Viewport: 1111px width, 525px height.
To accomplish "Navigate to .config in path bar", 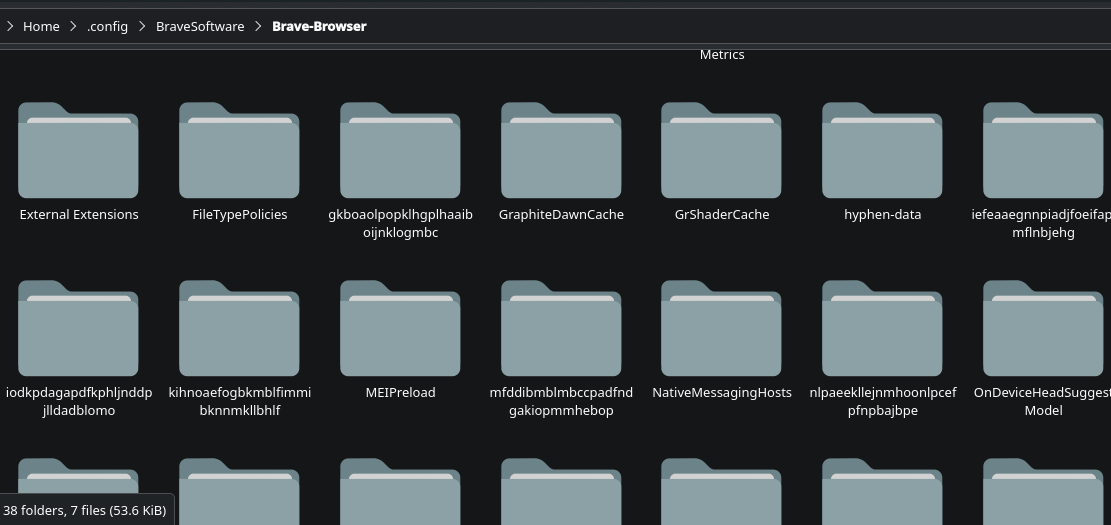I will (x=107, y=26).
